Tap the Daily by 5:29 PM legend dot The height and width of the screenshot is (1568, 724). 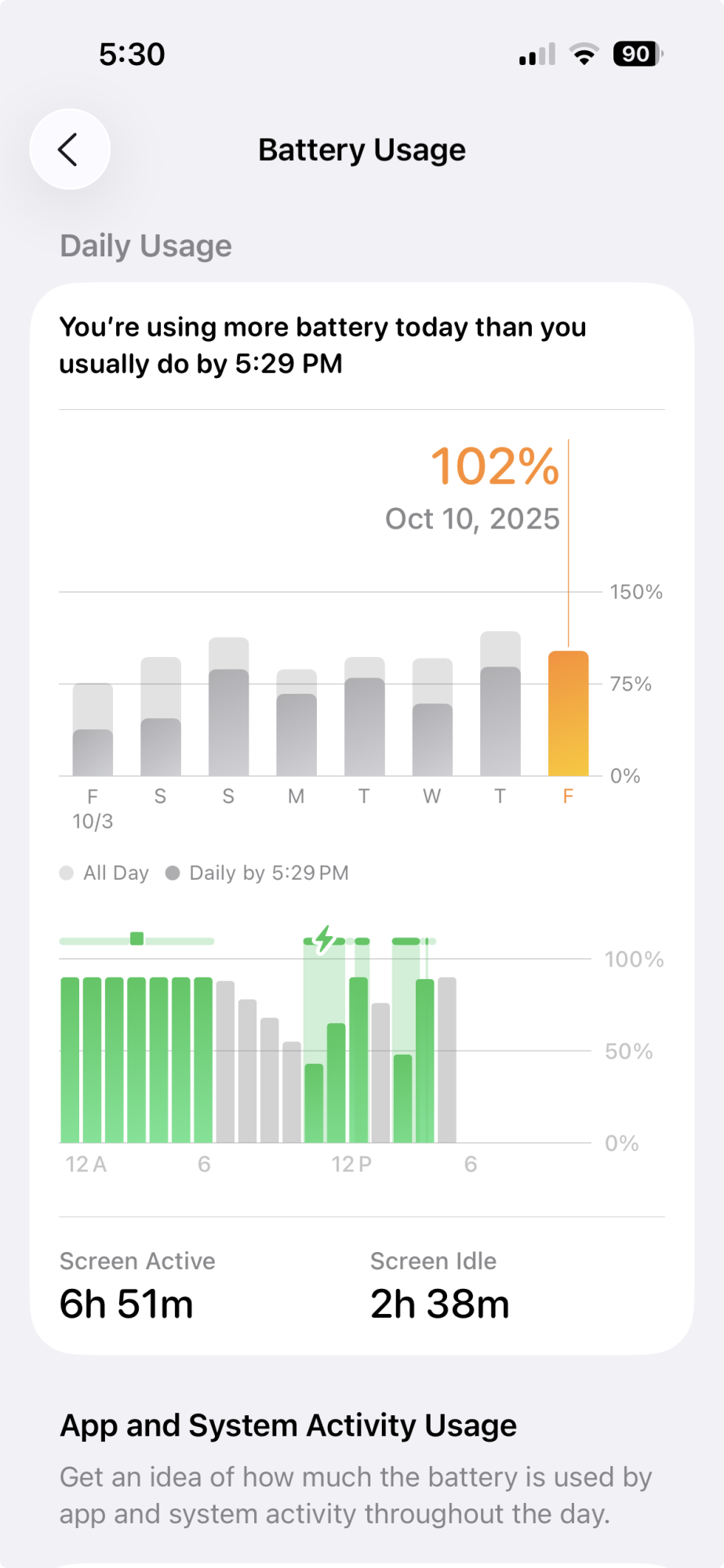pos(173,873)
